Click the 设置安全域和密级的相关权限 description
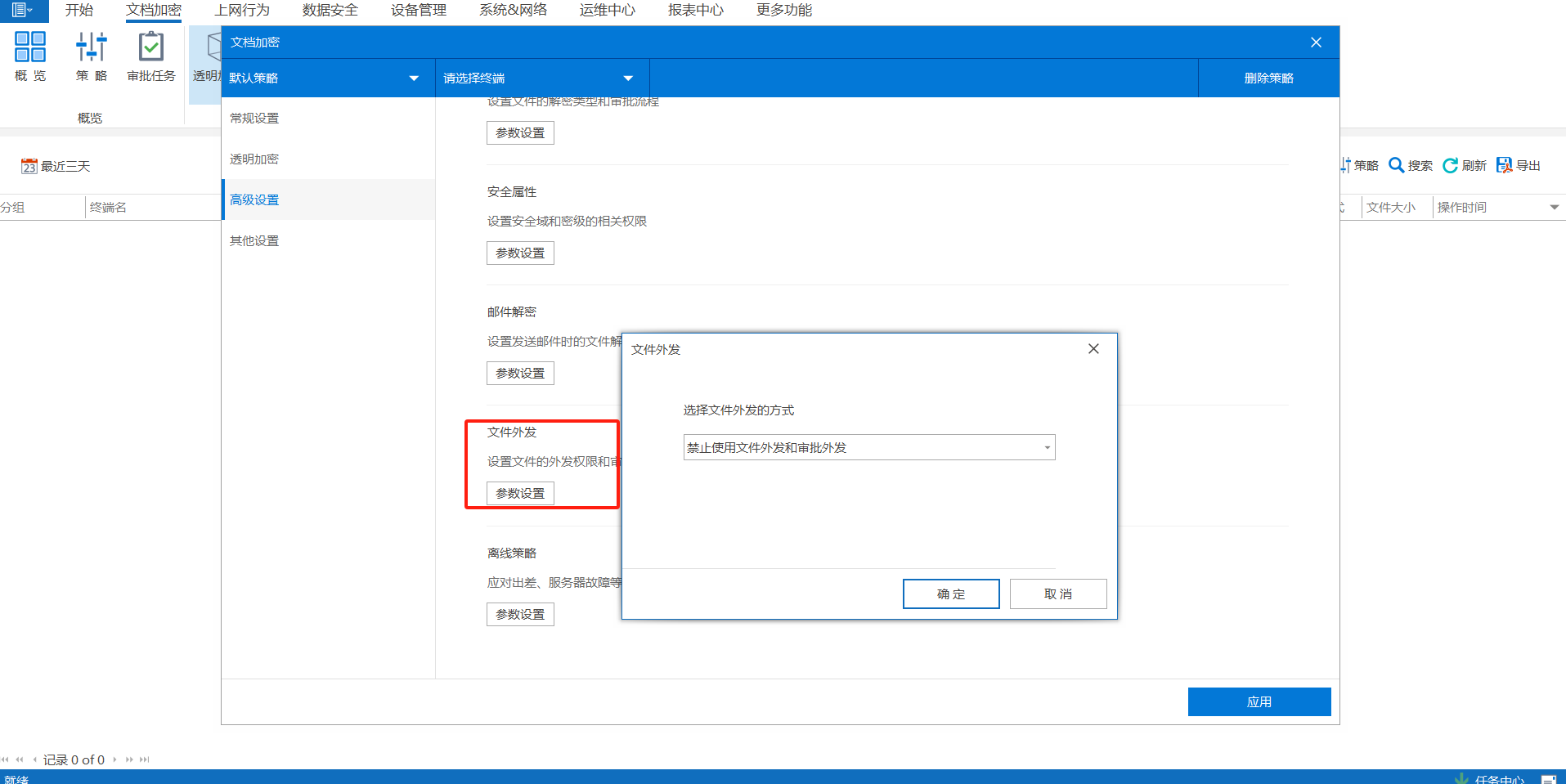The width and height of the screenshot is (1566, 784). pyautogui.click(x=568, y=222)
